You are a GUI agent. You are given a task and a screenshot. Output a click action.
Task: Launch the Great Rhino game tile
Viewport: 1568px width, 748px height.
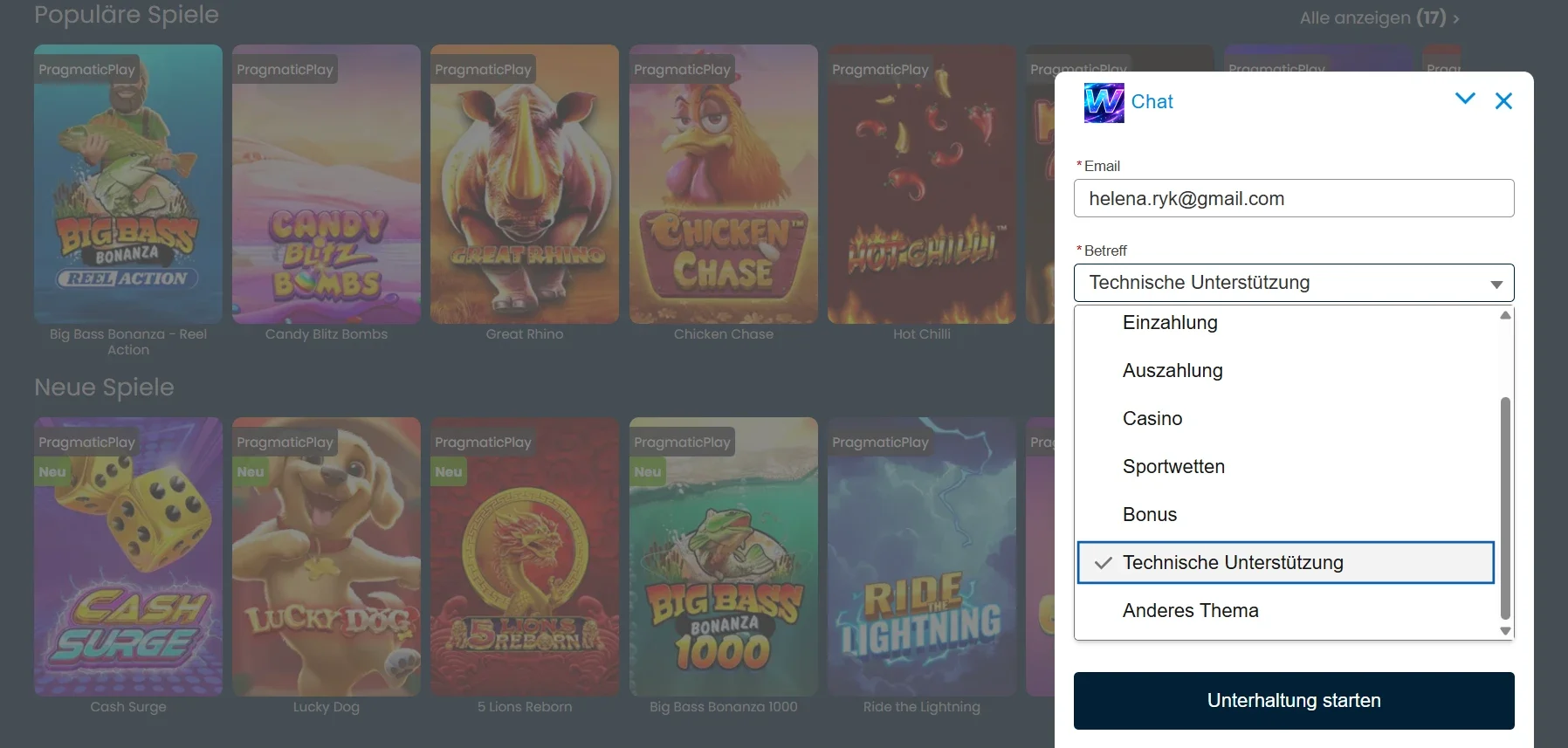click(525, 184)
